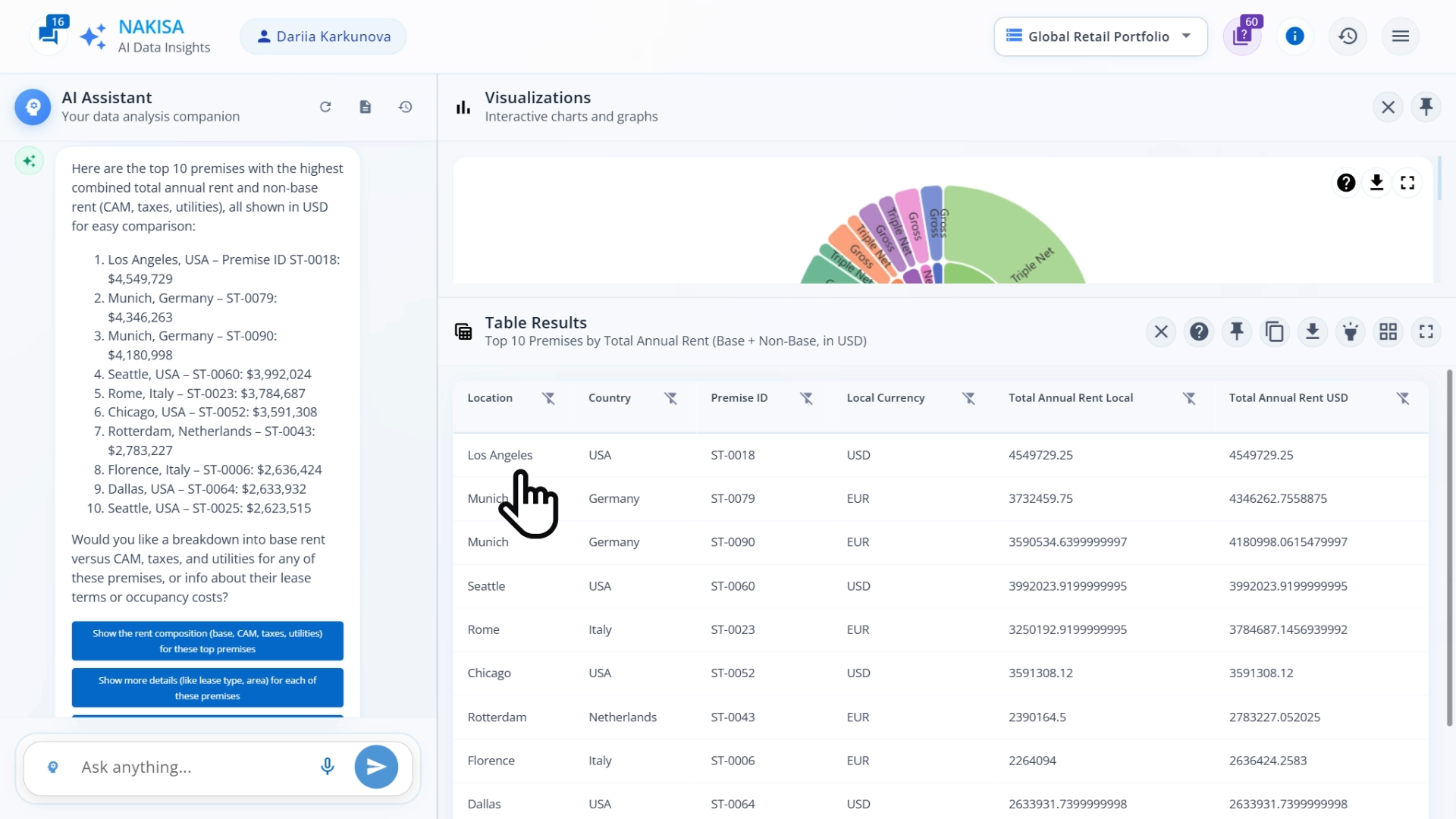
Task: Open Dariia Karkunova user profile chip
Action: click(323, 36)
